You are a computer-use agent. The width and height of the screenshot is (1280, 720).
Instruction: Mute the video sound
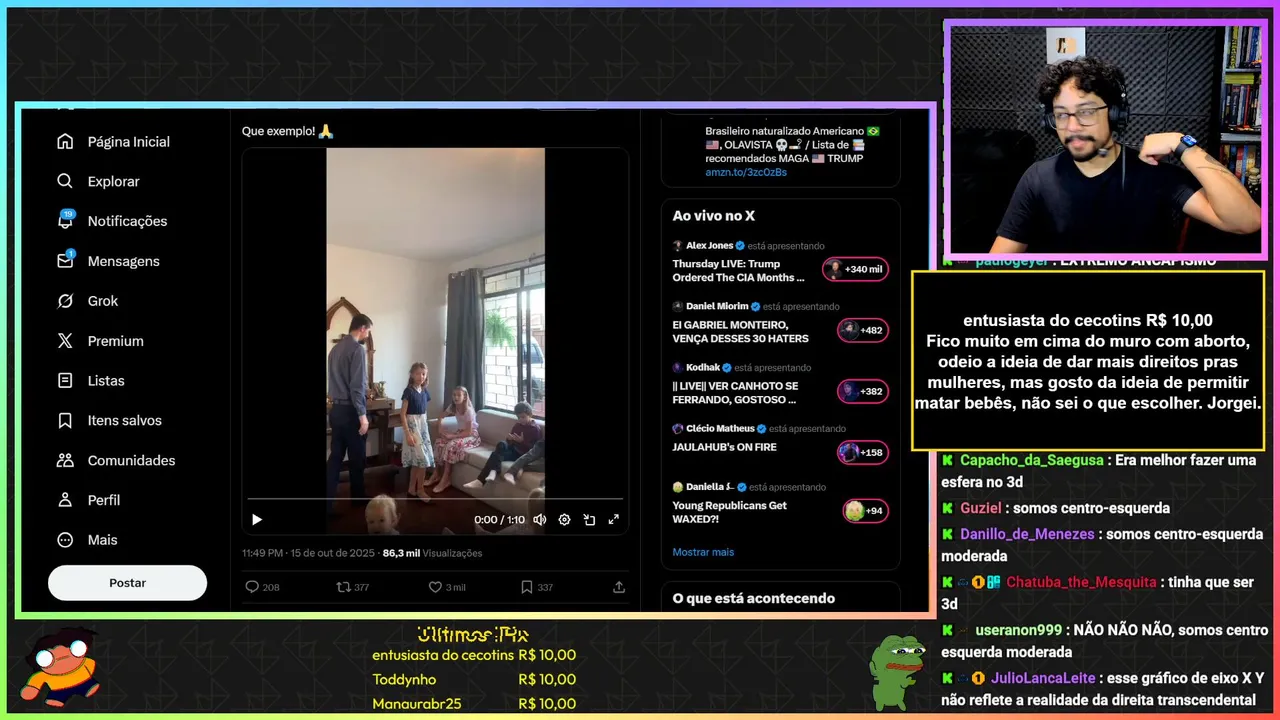point(540,519)
